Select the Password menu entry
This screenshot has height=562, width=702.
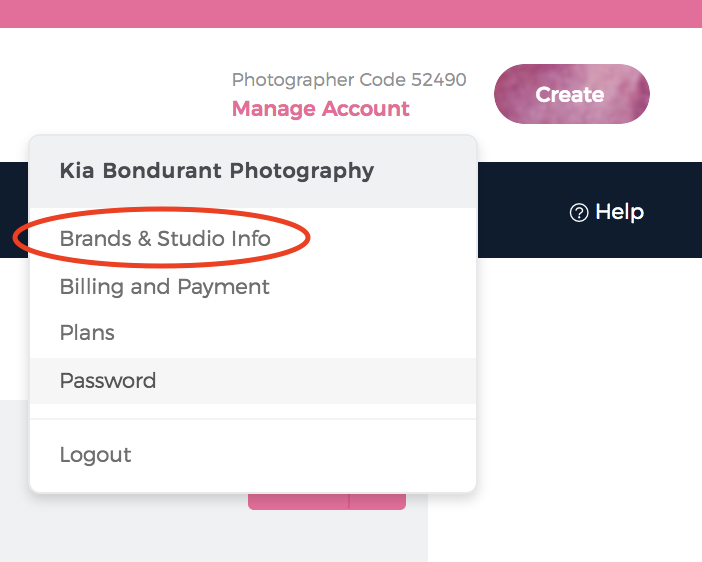(x=108, y=381)
